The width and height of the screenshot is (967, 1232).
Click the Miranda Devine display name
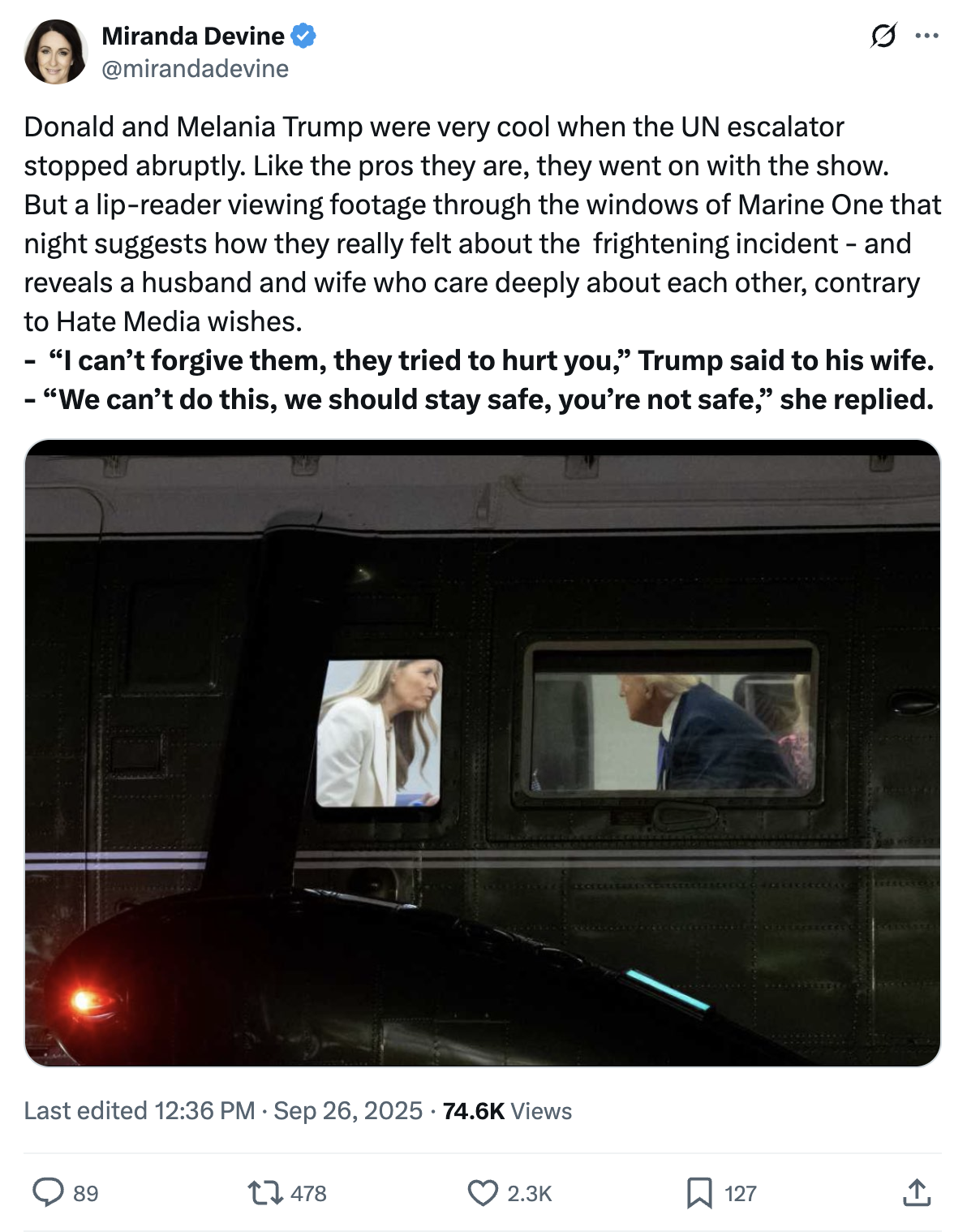(193, 37)
